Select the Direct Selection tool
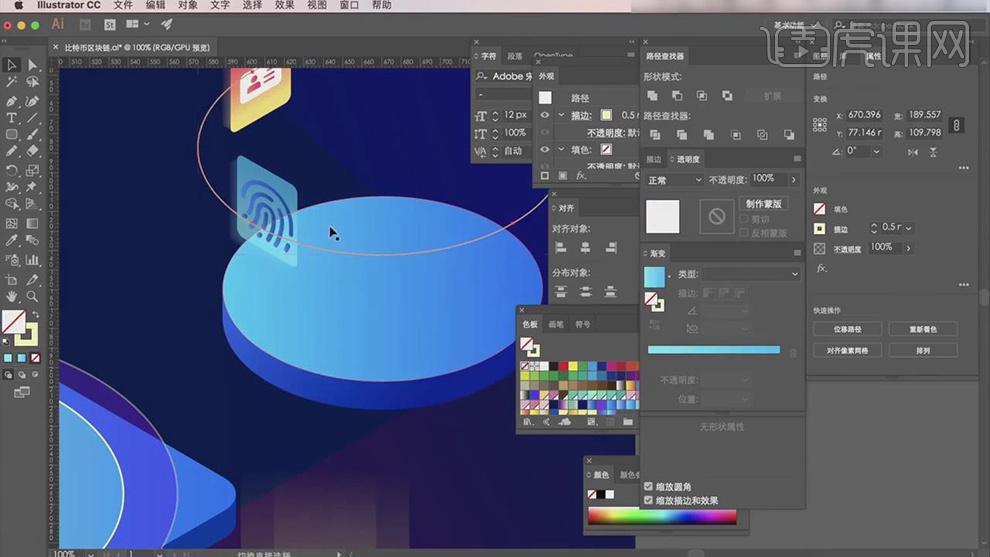 (32, 65)
